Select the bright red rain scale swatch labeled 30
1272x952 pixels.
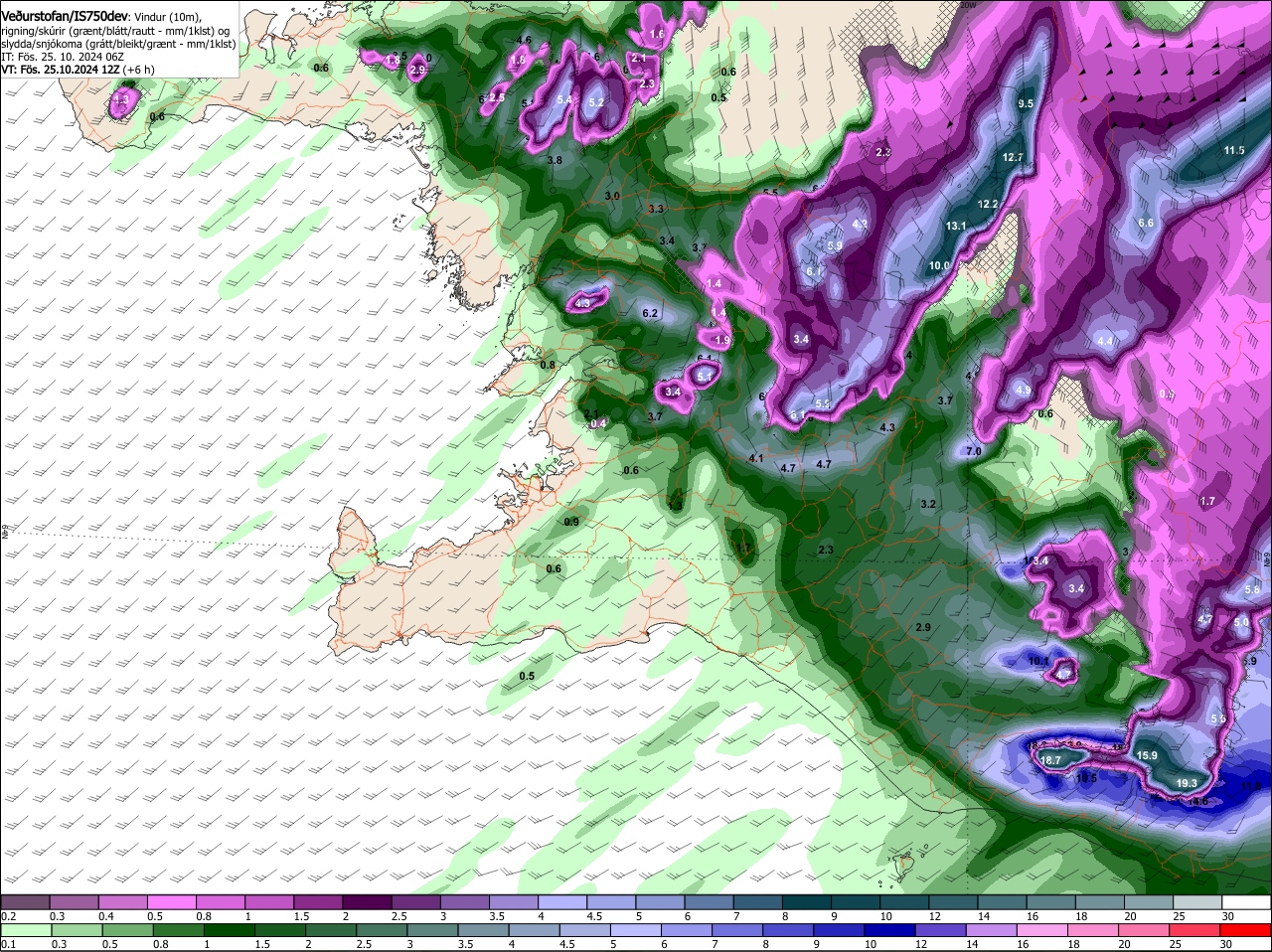click(1247, 930)
